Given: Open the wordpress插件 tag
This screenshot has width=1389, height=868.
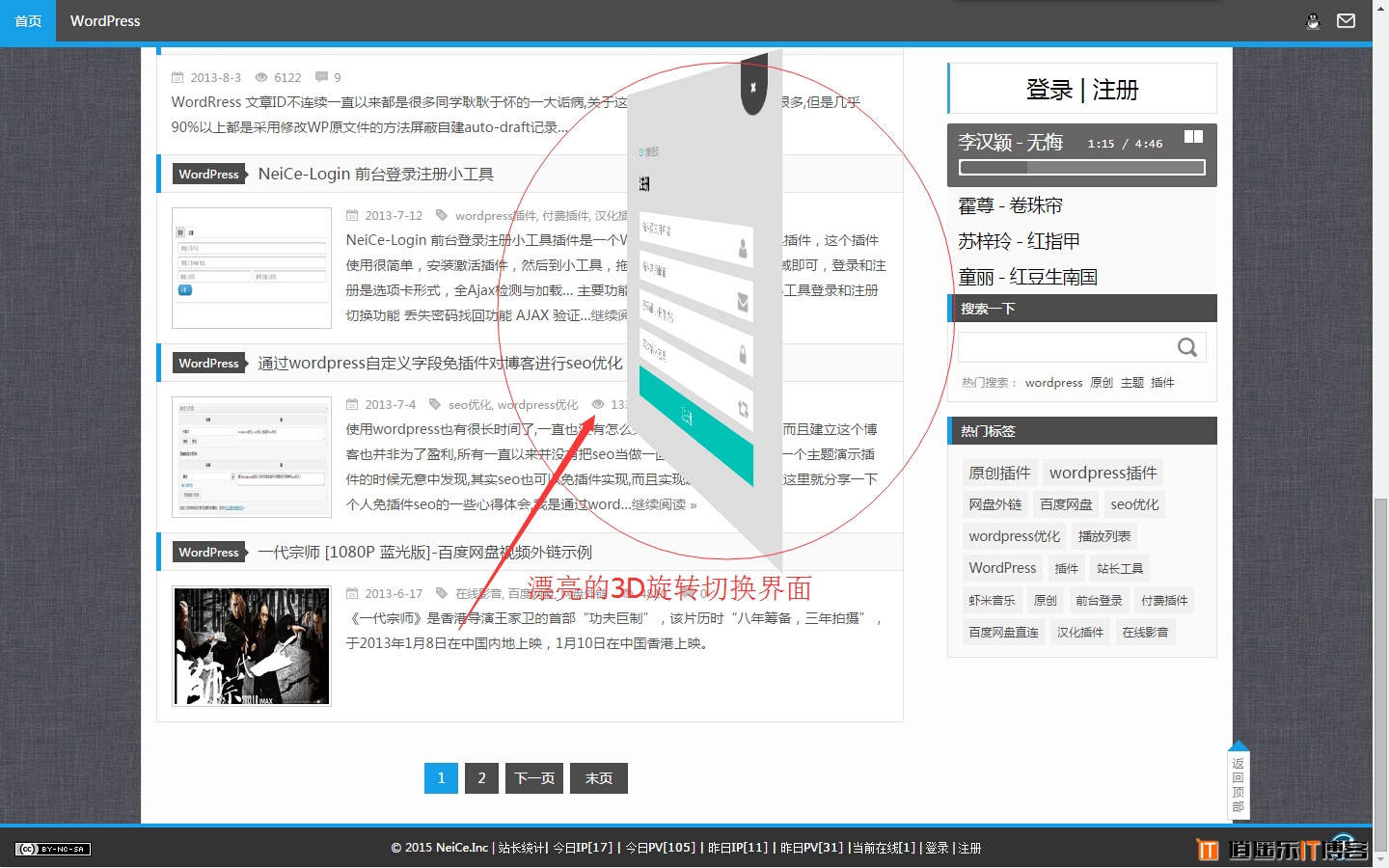Looking at the screenshot, I should pos(1103,473).
